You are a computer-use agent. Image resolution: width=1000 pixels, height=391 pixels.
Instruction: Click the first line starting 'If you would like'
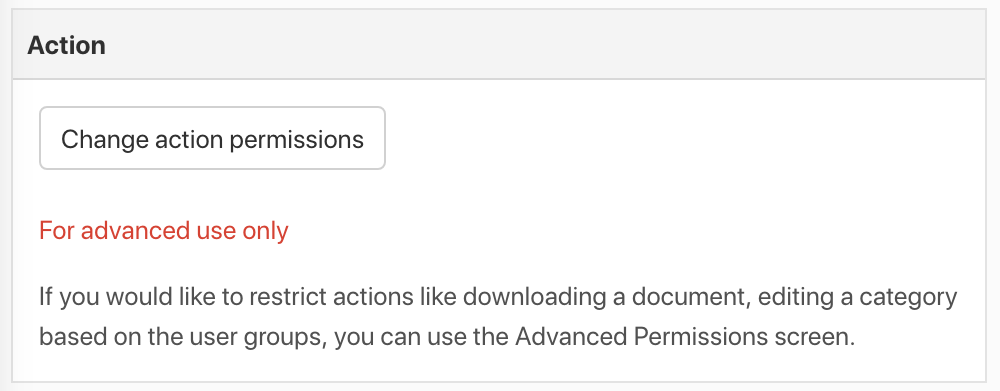tap(498, 297)
